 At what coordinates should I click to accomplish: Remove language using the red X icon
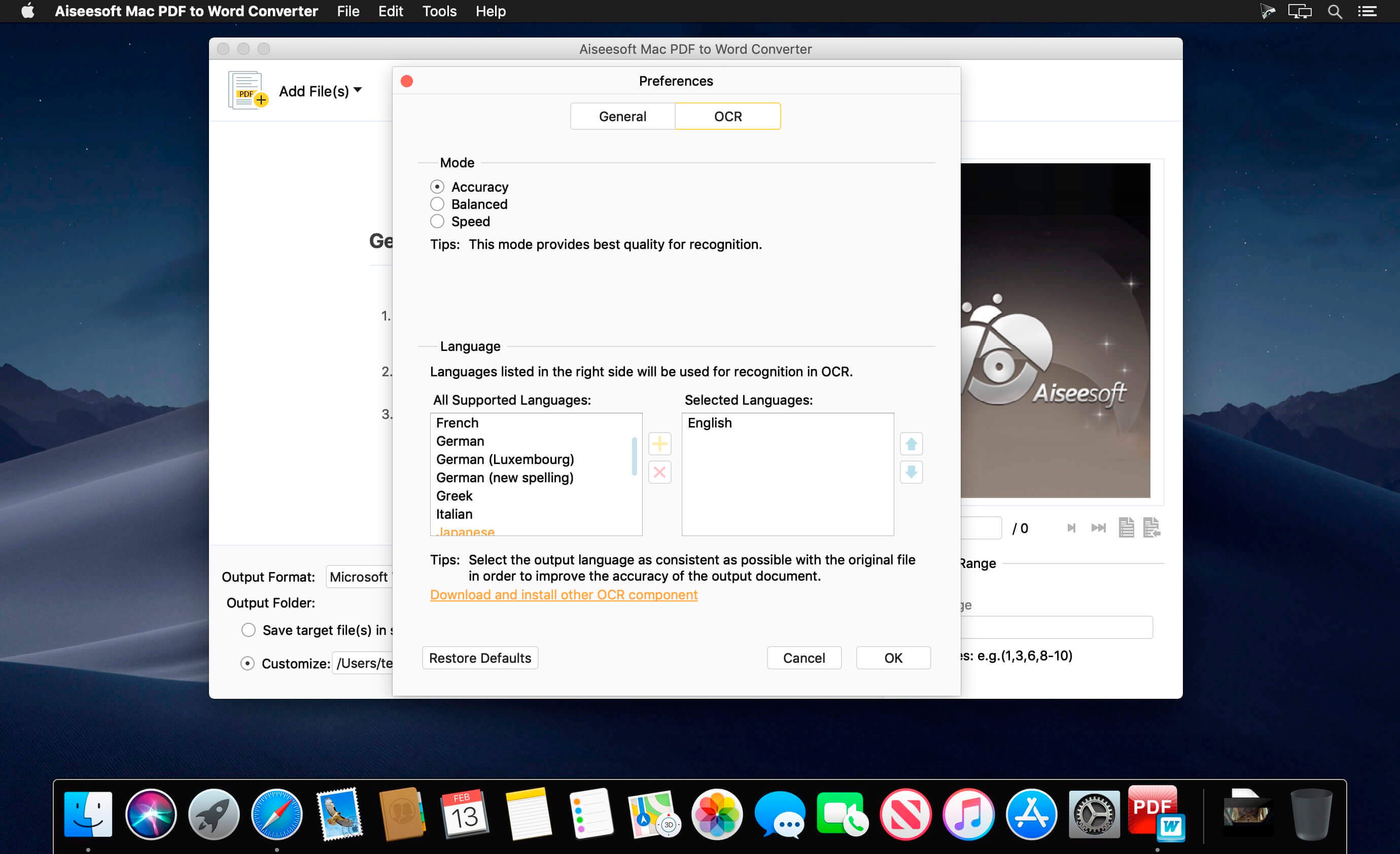pos(659,472)
